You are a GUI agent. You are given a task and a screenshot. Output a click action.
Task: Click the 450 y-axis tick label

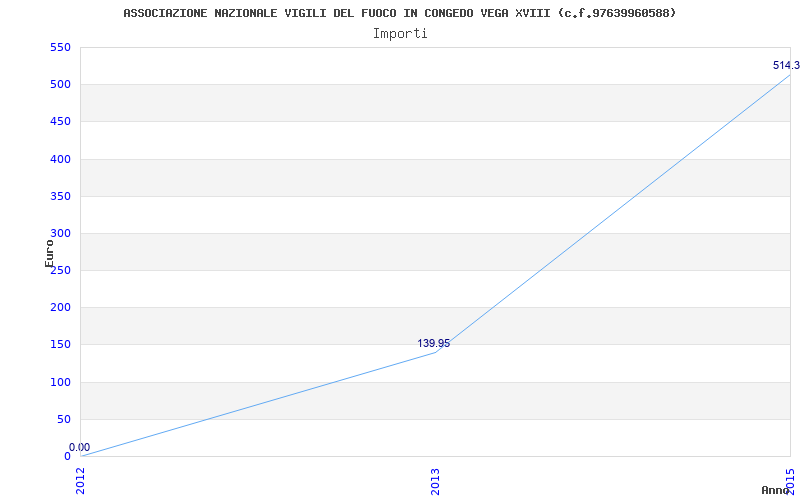coord(60,122)
